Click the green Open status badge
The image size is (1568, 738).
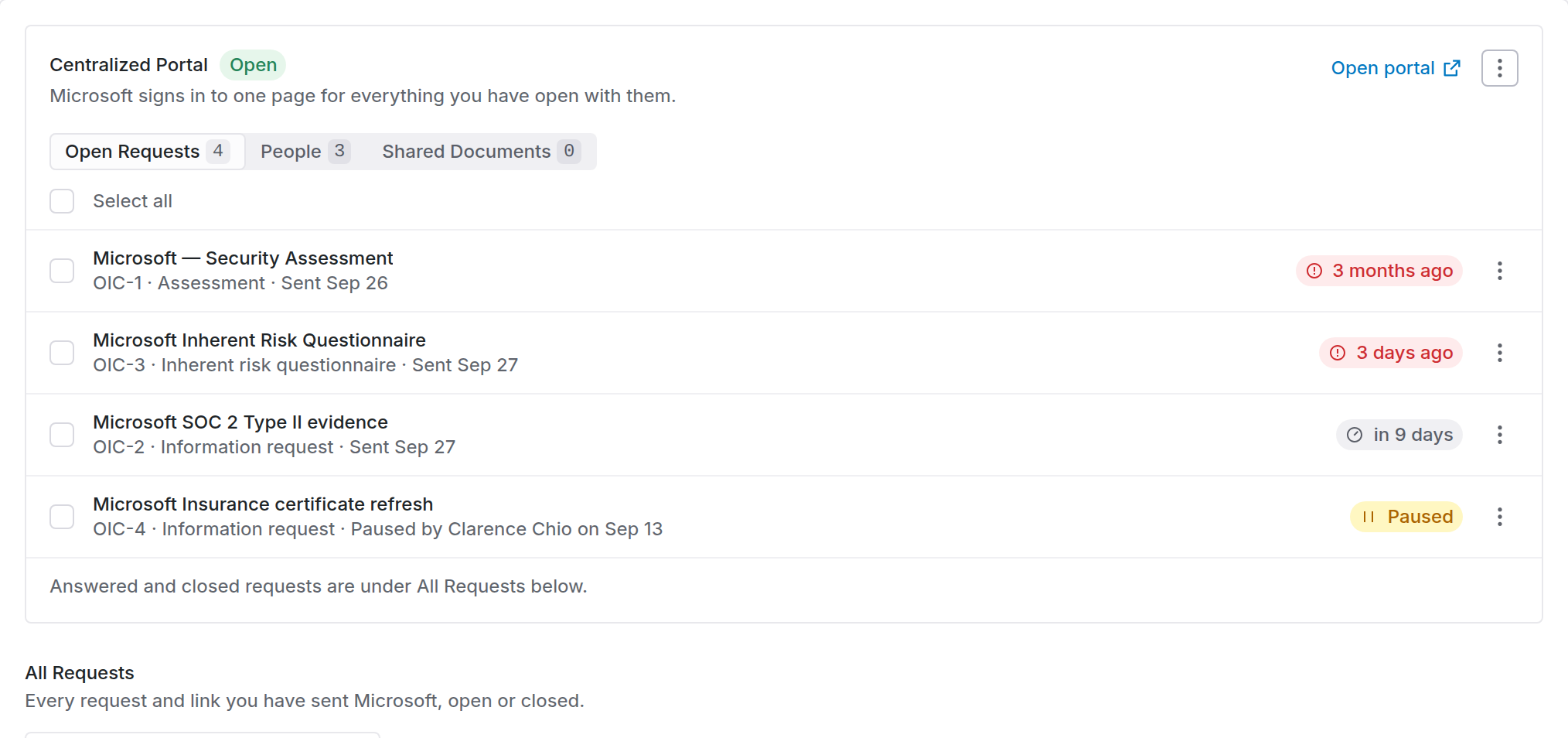(x=253, y=65)
